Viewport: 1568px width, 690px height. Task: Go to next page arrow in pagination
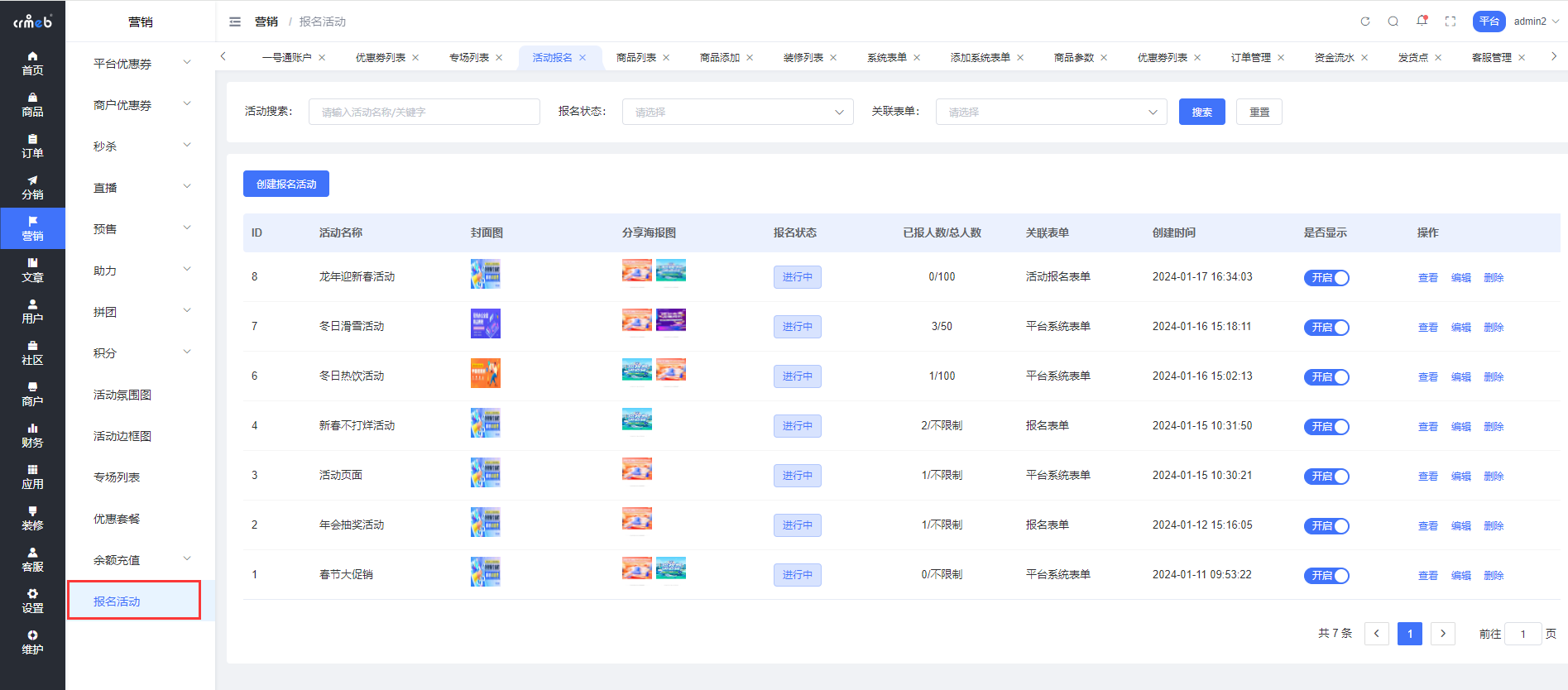[x=1443, y=634]
